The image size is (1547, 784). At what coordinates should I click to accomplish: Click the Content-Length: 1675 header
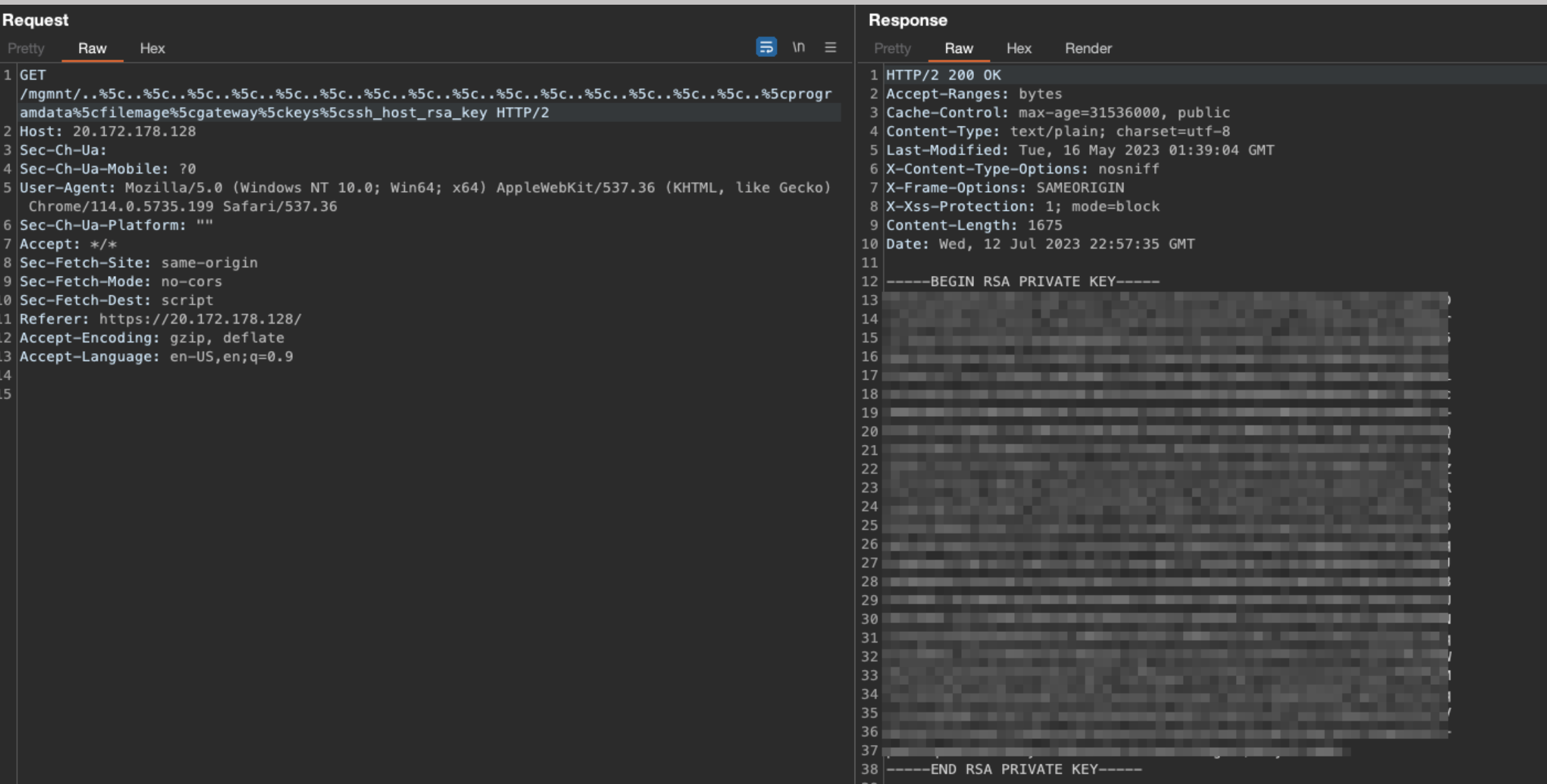[975, 225]
